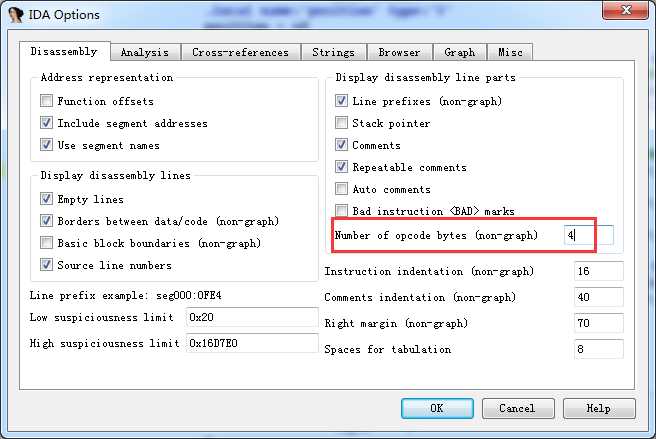Enable the Stack pointer checkbox
This screenshot has height=439, width=656.
pos(341,123)
